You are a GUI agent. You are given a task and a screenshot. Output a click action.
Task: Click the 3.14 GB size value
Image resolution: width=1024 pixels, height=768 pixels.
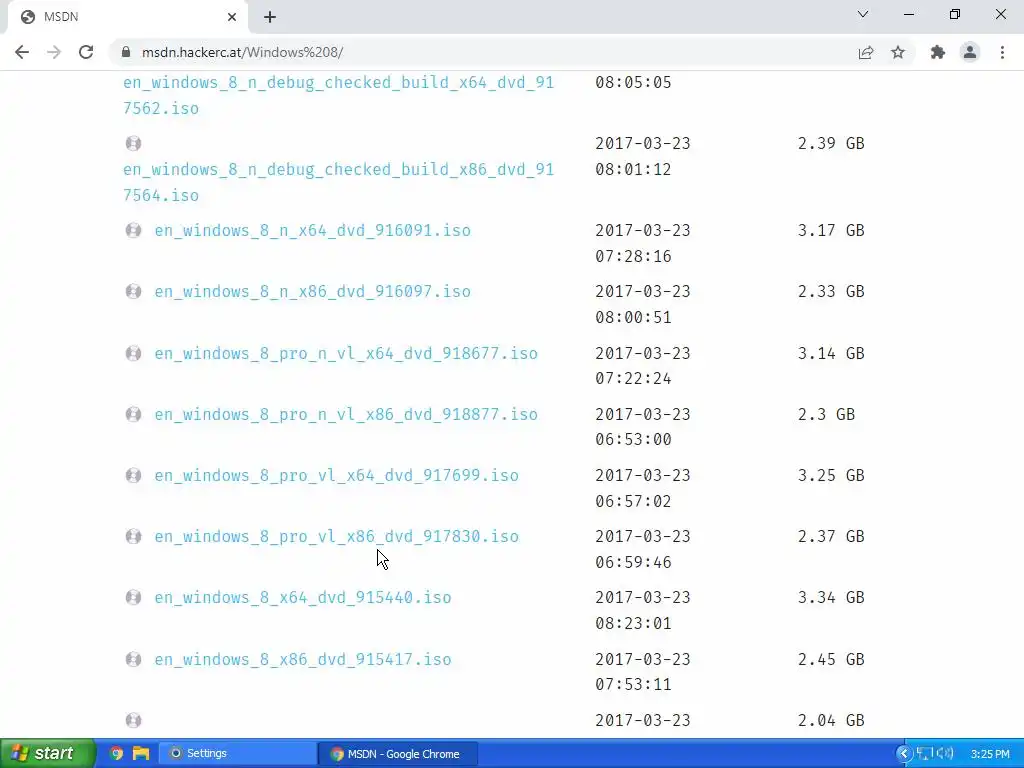pyautogui.click(x=831, y=353)
